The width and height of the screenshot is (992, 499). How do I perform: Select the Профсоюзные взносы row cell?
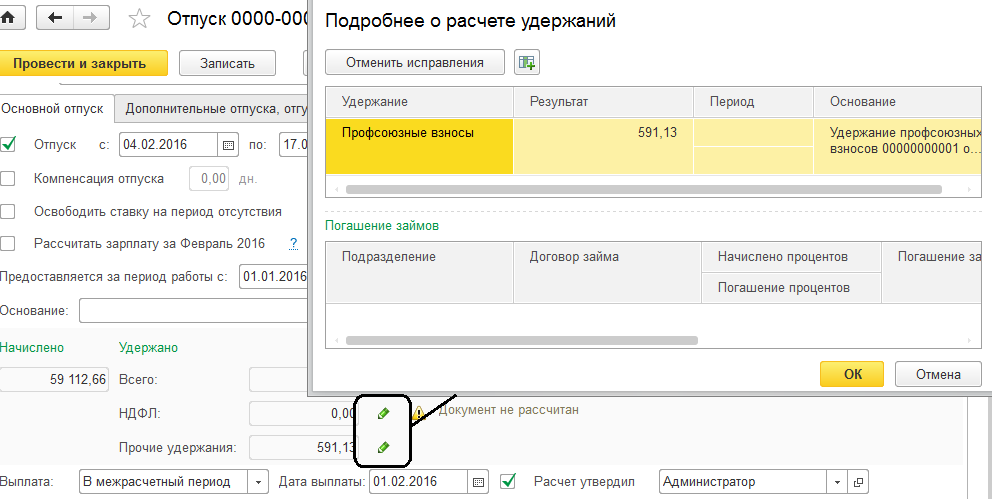coord(419,146)
